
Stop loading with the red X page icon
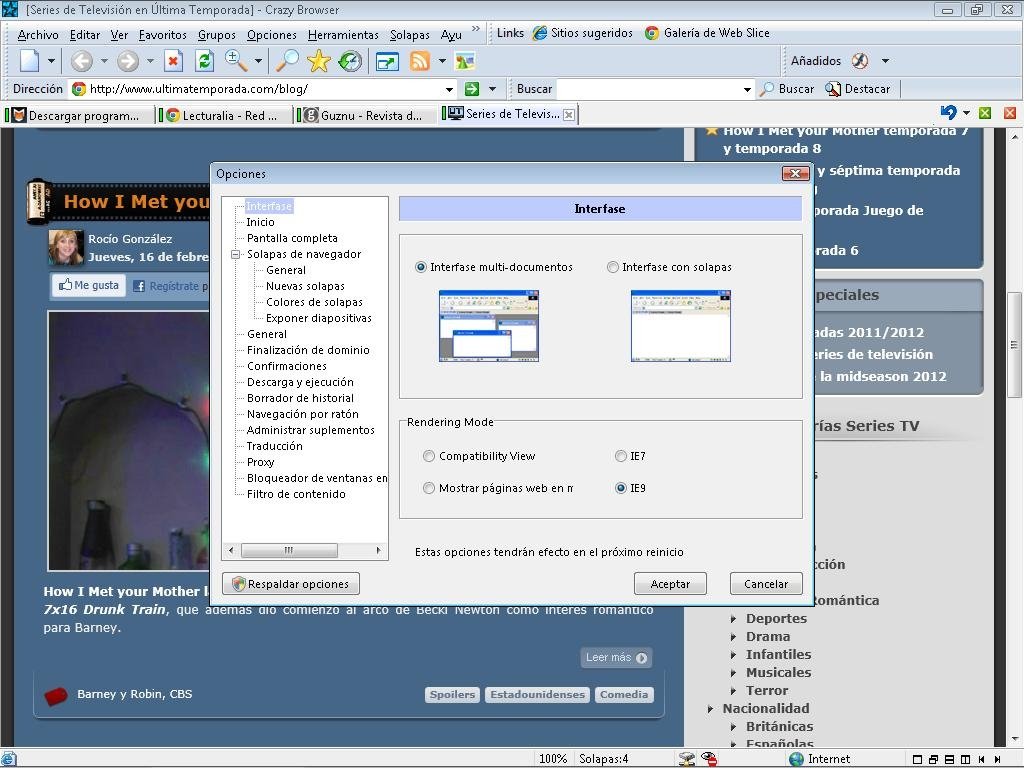pyautogui.click(x=173, y=61)
